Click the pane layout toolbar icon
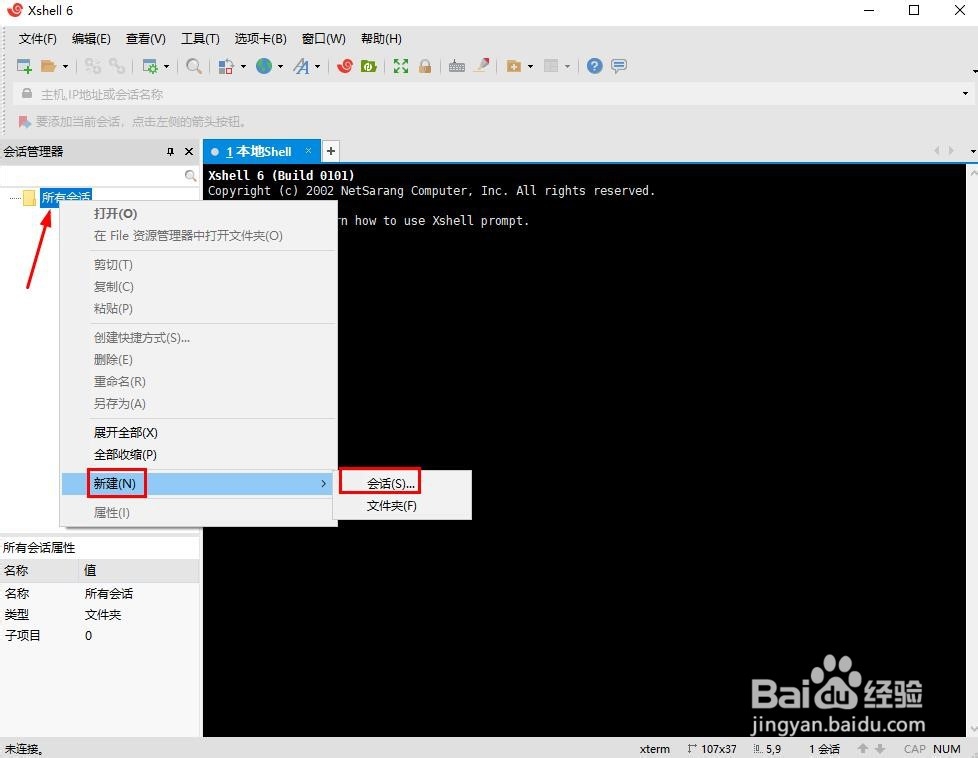The height and width of the screenshot is (758, 978). click(x=551, y=66)
